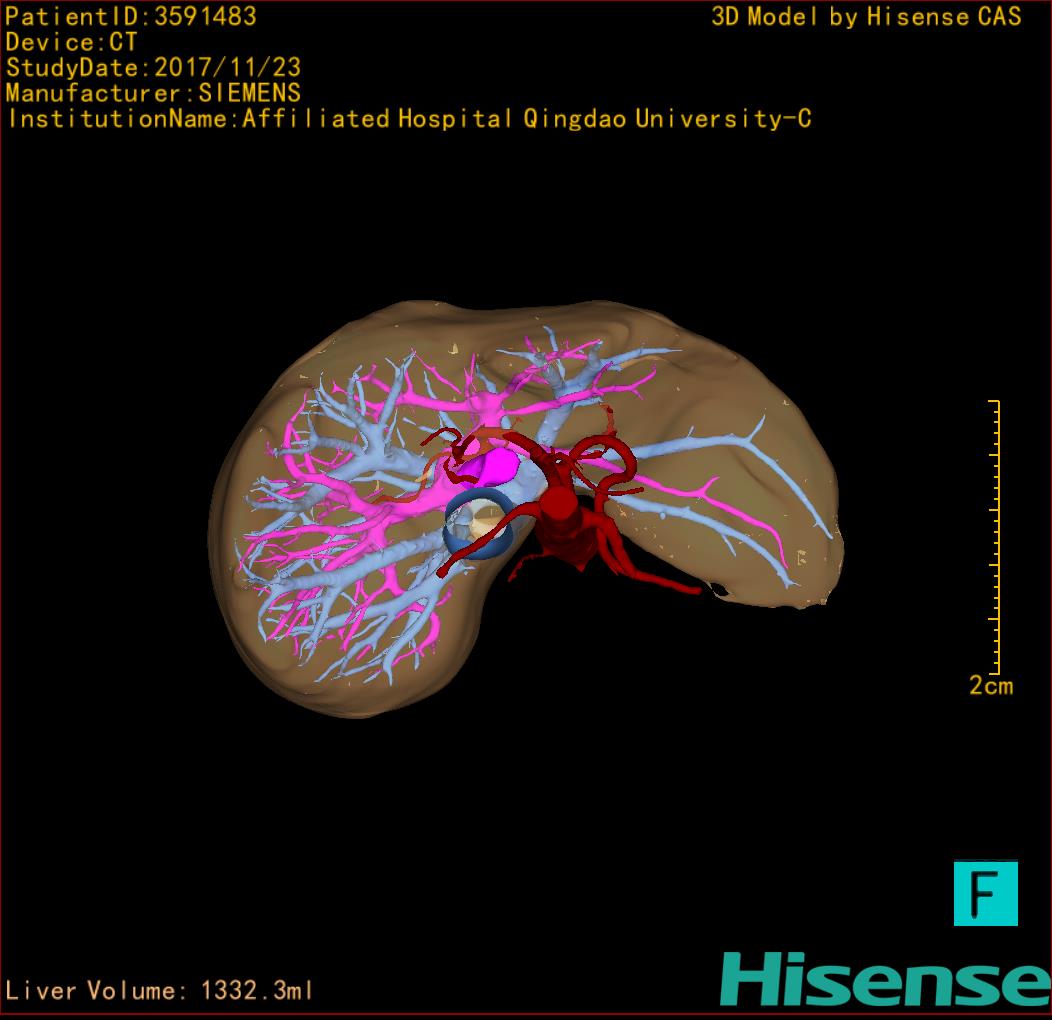
Task: Click the Liver Volume 1332.3ml readout
Action: tap(160, 991)
